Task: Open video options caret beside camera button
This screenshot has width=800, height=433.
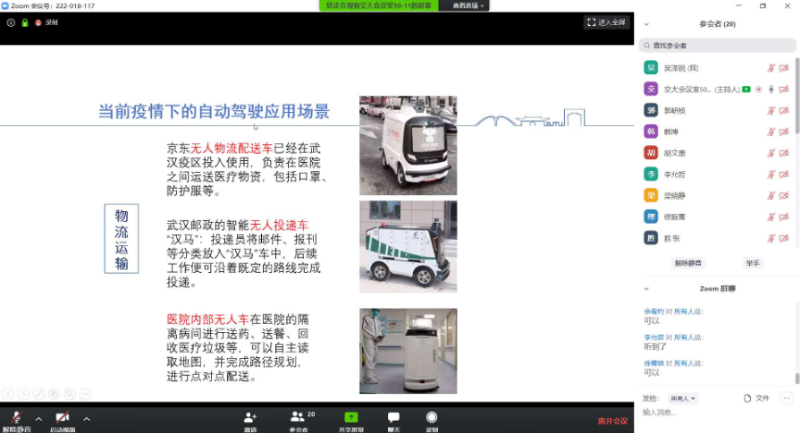Action: tap(87, 419)
